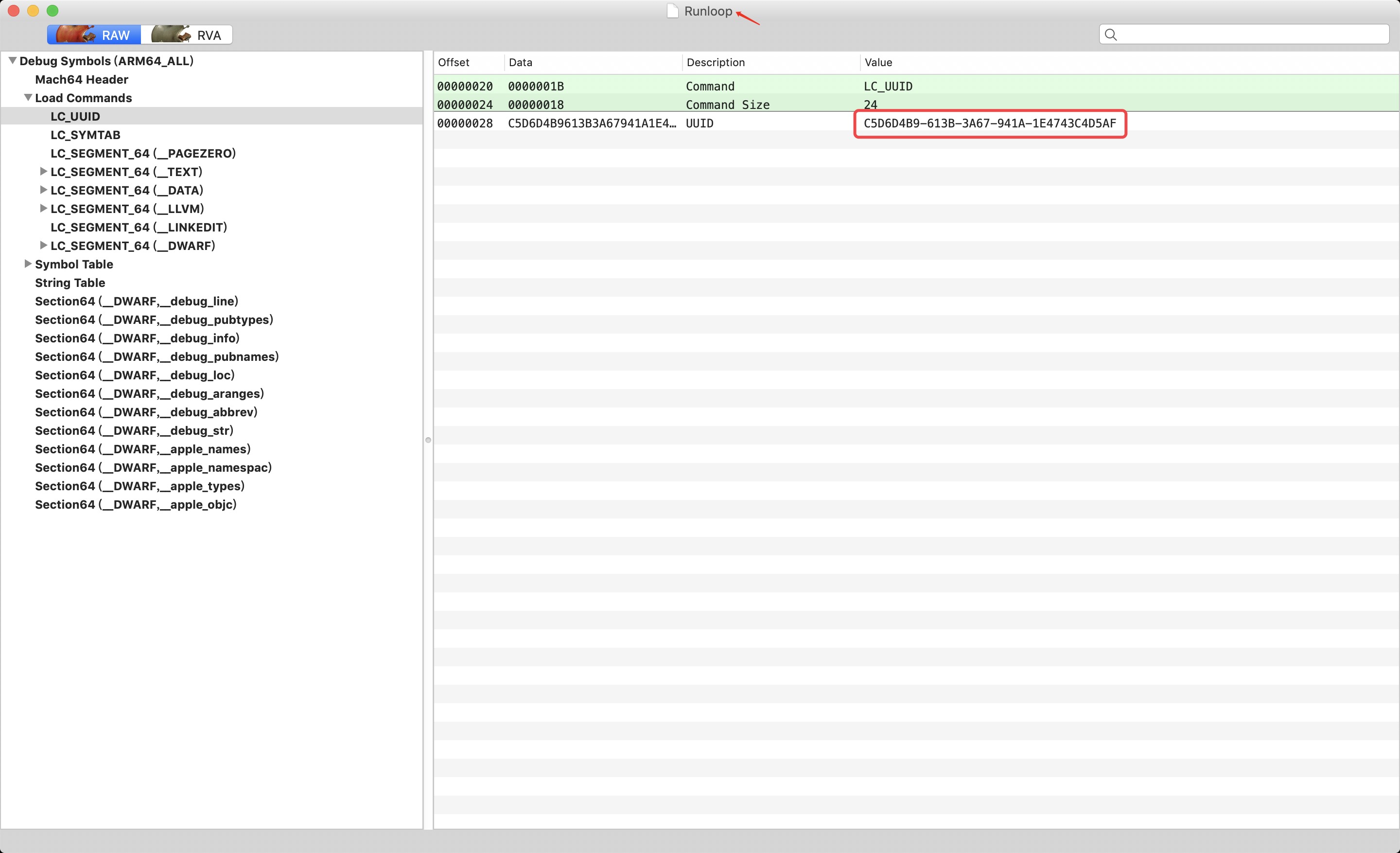The height and width of the screenshot is (853, 1400).
Task: Click the split view divider handle
Action: point(428,440)
